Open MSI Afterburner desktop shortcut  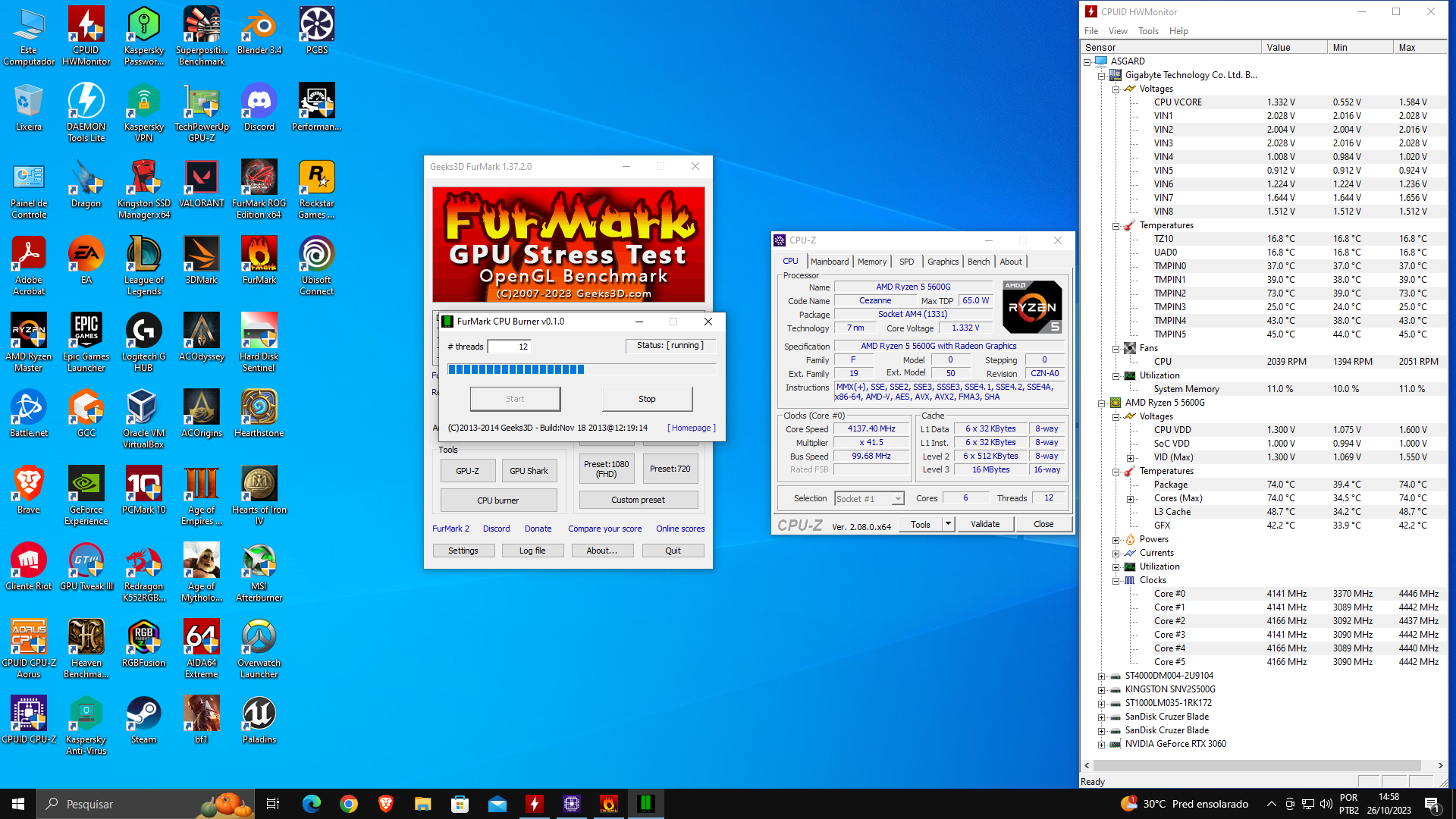pyautogui.click(x=259, y=572)
